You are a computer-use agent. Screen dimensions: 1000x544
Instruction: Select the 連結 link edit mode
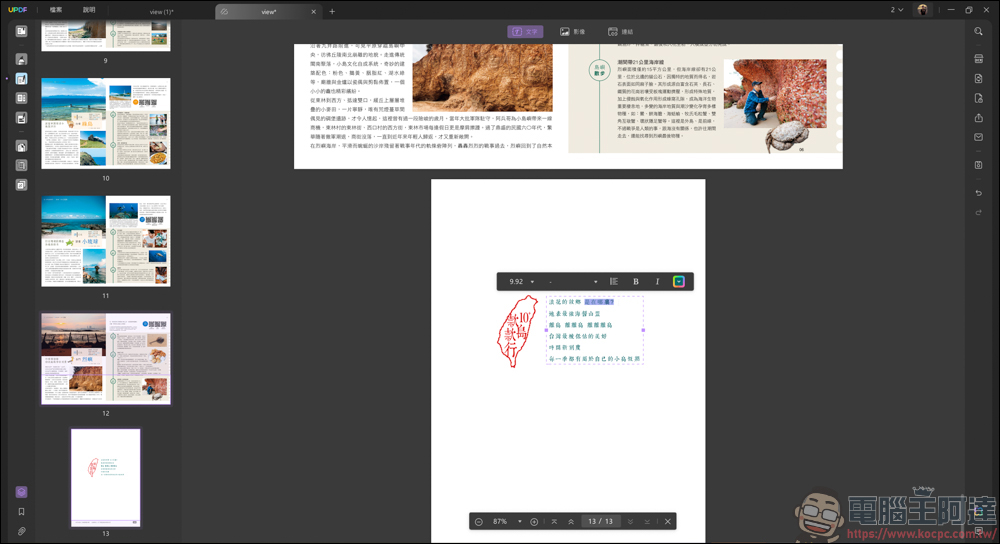tap(620, 31)
